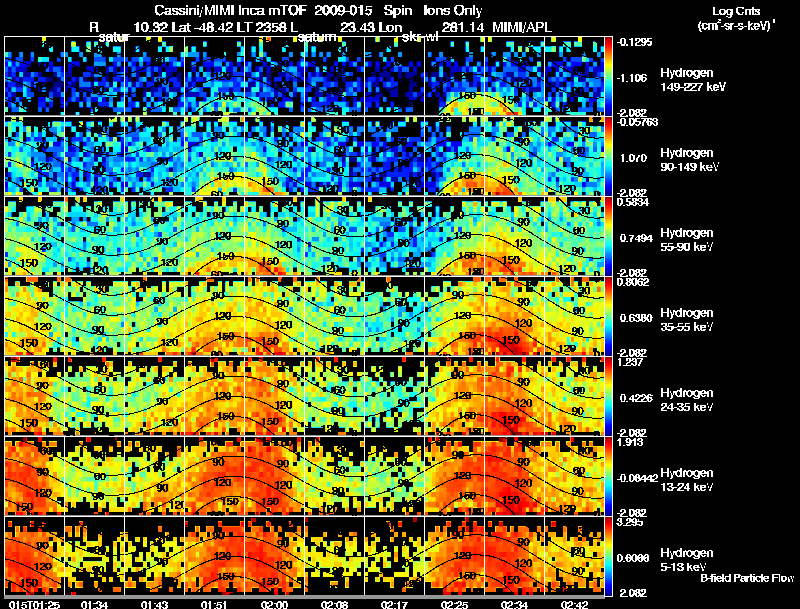Select the '02:08' time axis label
This screenshot has width=800, height=609.
[x=334, y=604]
